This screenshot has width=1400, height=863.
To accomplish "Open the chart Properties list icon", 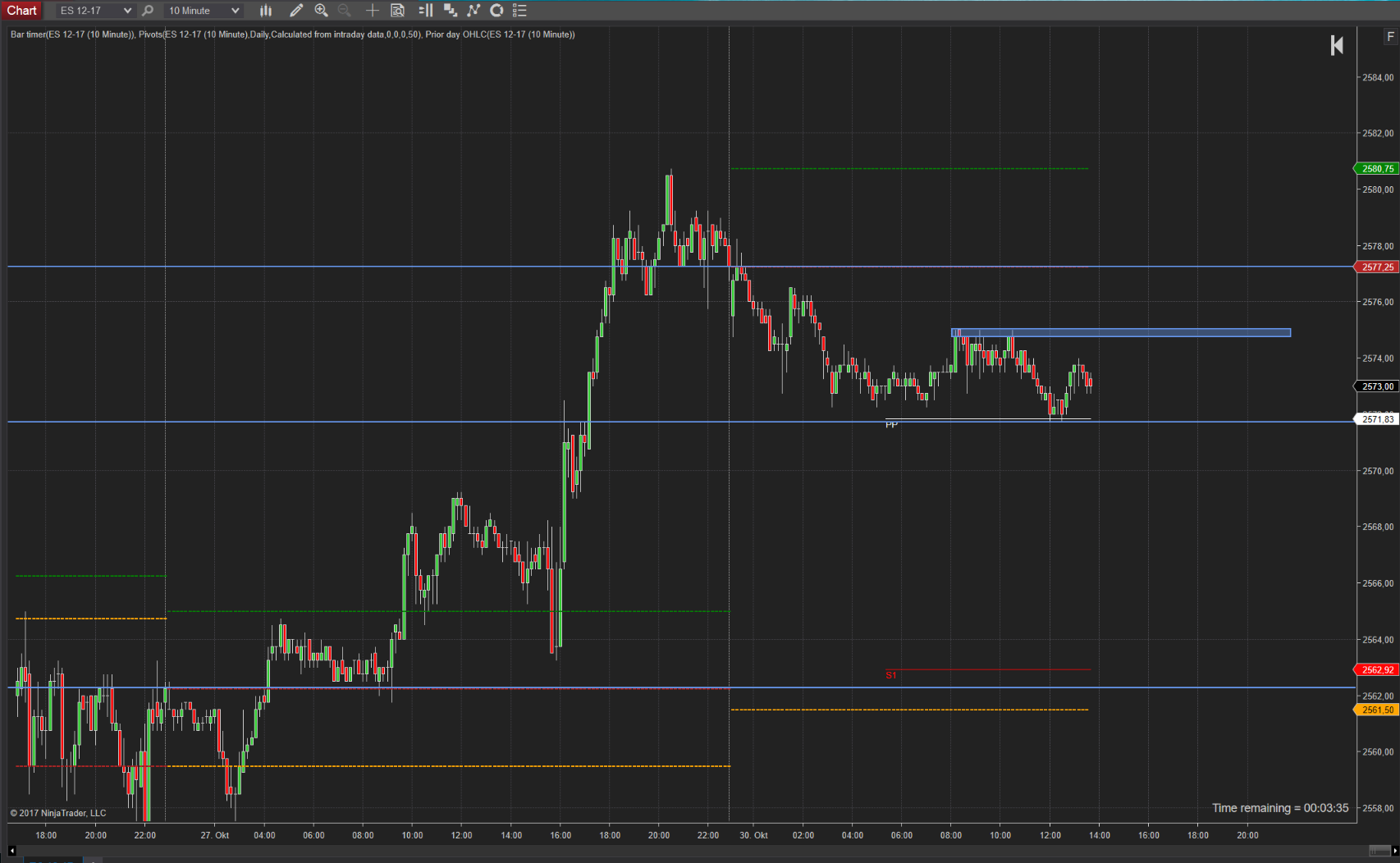I will [x=519, y=11].
